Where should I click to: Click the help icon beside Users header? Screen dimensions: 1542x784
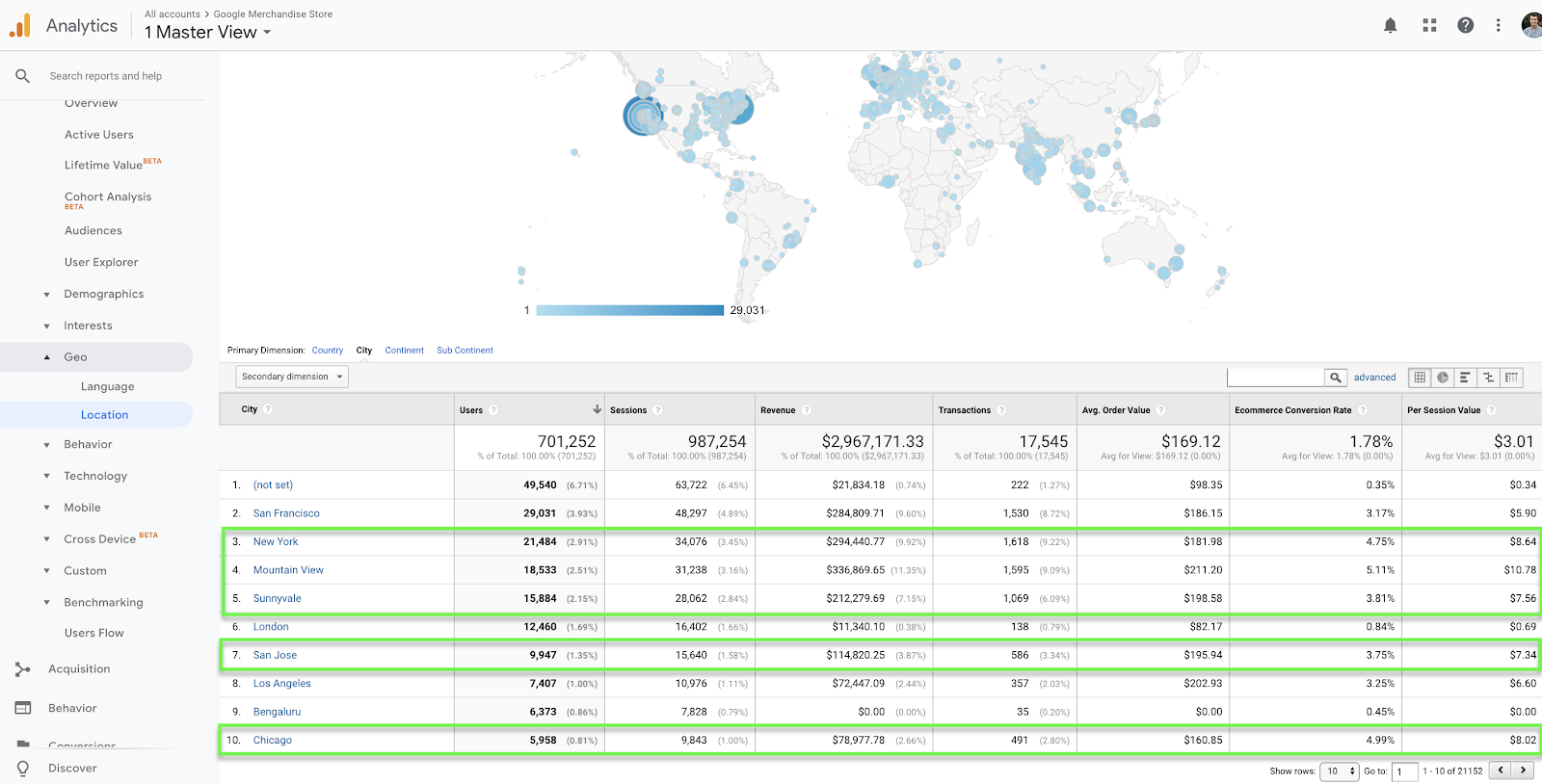493,410
